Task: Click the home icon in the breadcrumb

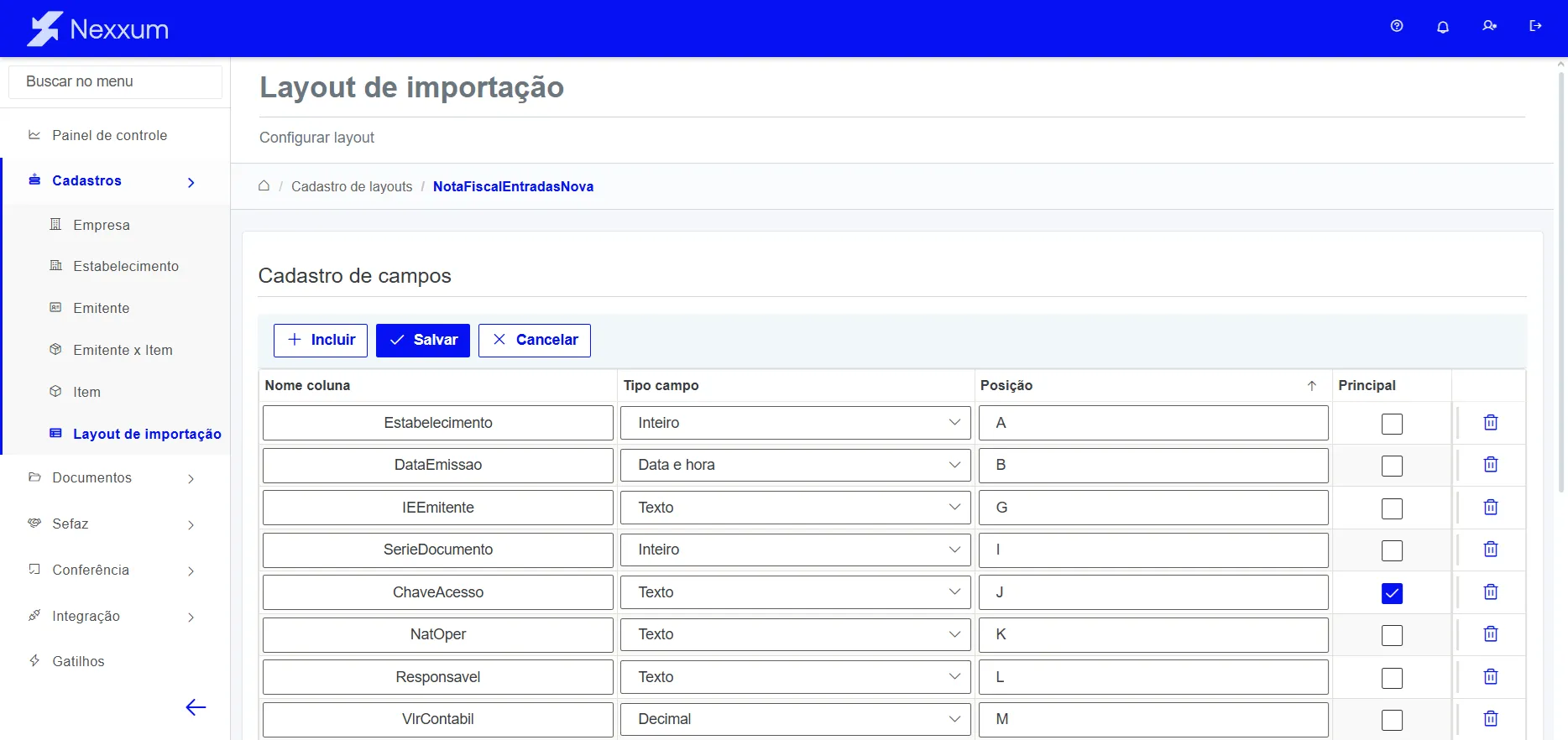Action: 264,185
